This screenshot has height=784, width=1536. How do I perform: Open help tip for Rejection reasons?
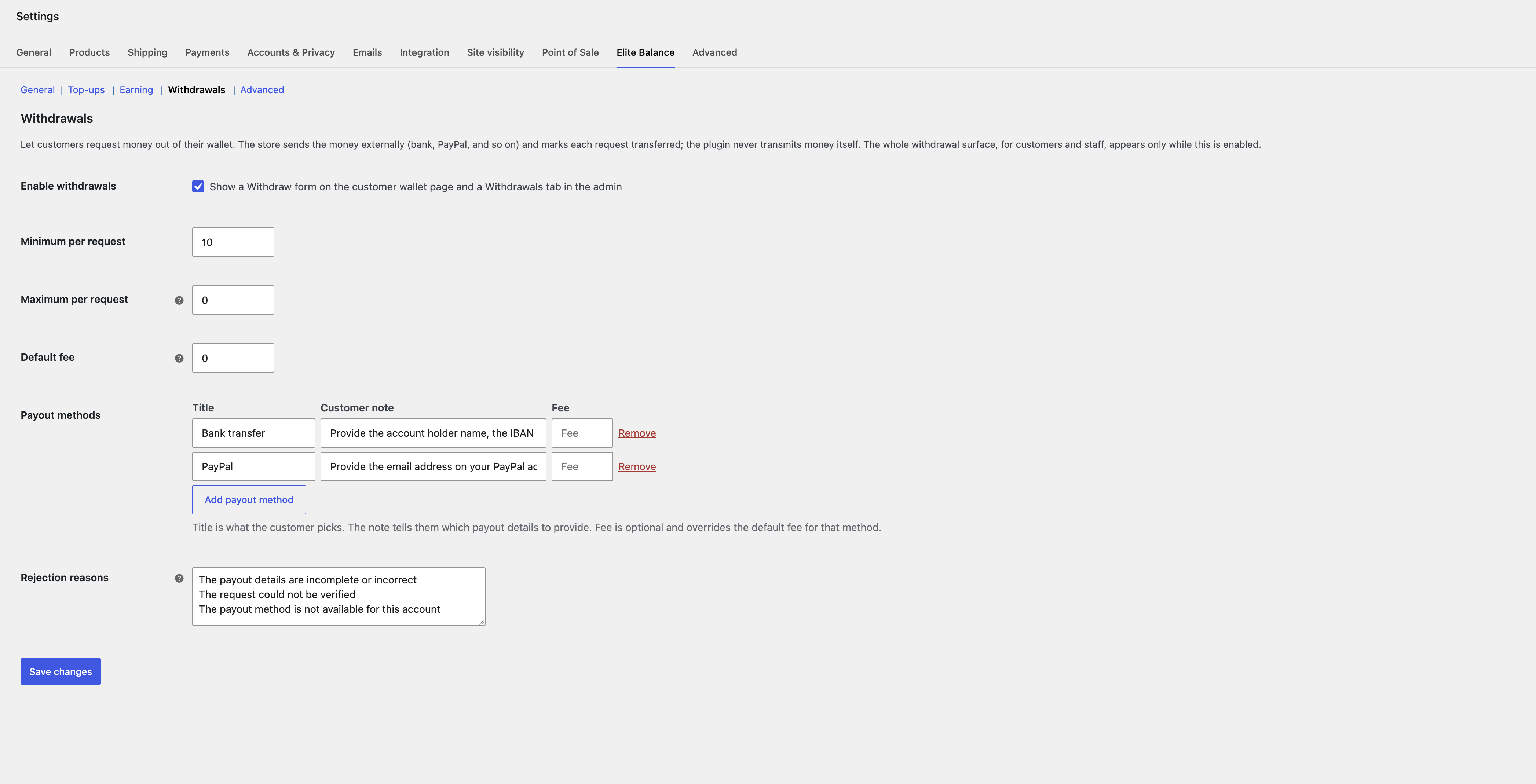tap(179, 578)
